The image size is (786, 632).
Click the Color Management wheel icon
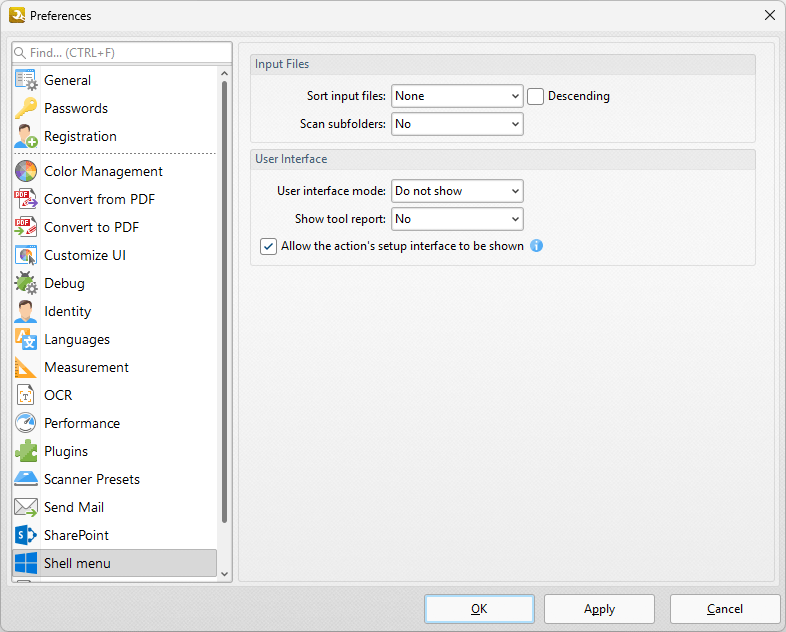pyautogui.click(x=26, y=171)
